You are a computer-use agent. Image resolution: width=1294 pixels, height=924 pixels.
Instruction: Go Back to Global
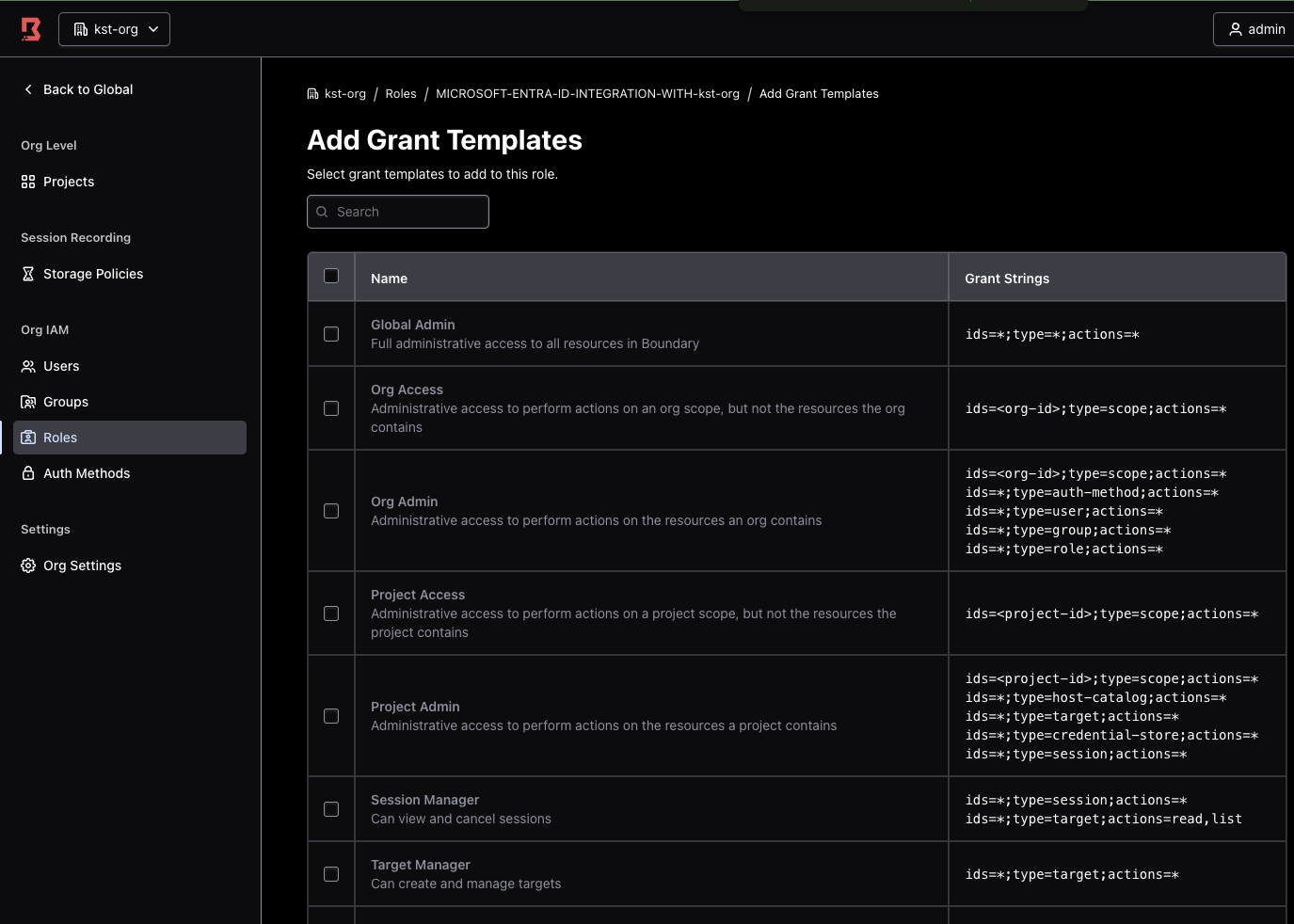[78, 89]
